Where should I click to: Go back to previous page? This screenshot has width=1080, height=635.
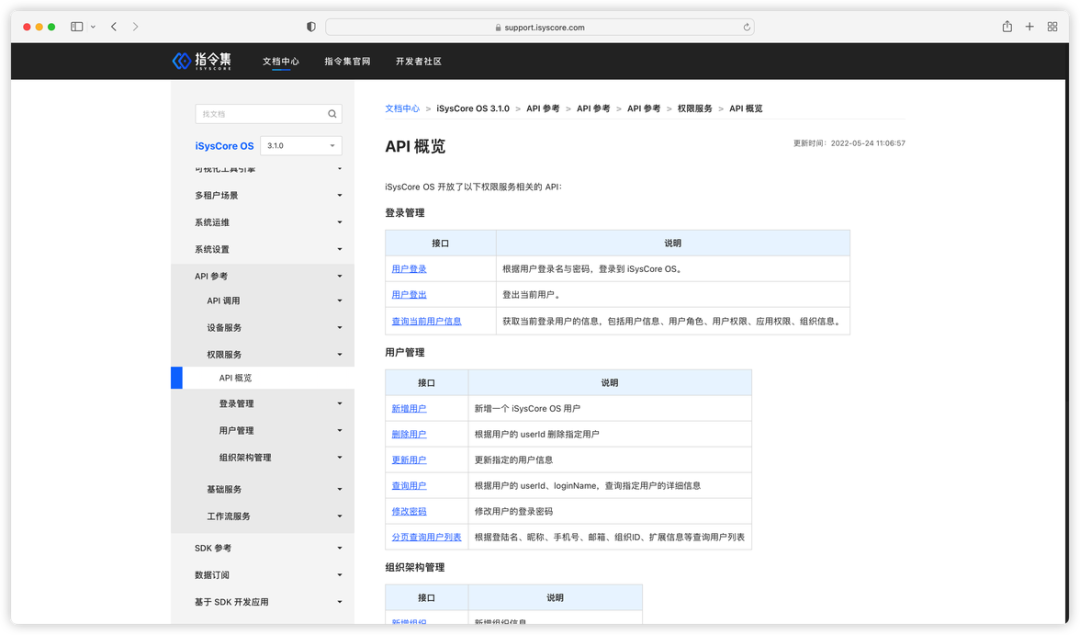(x=114, y=27)
